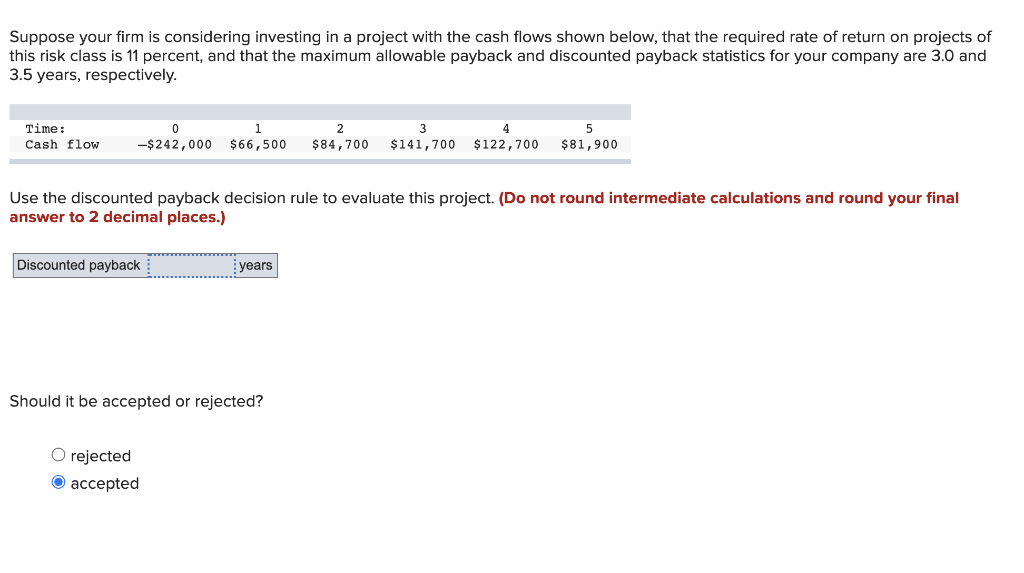Click the Should it be accepted question
Screen dimensions: 1024x573
click(136, 401)
